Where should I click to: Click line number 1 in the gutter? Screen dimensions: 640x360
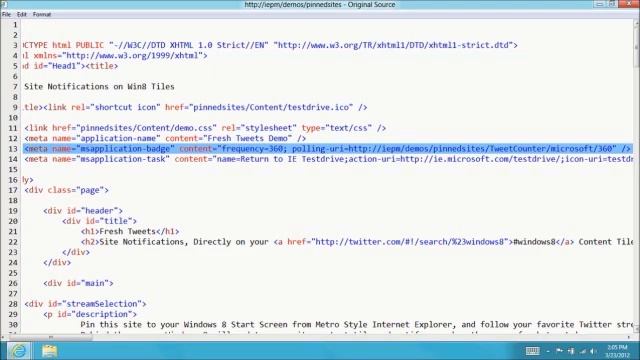15,24
